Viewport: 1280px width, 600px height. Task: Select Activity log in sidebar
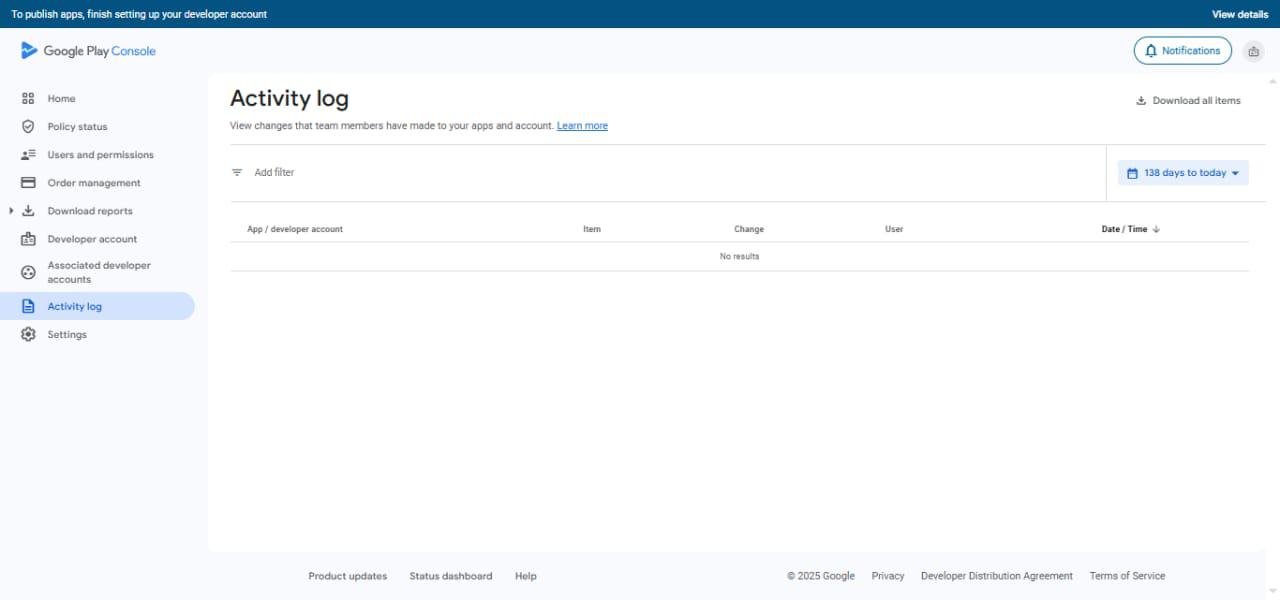(x=98, y=307)
